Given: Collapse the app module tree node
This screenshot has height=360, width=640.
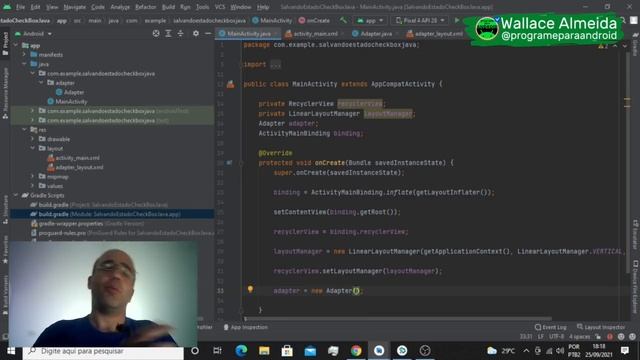Looking at the screenshot, I should click(x=16, y=45).
